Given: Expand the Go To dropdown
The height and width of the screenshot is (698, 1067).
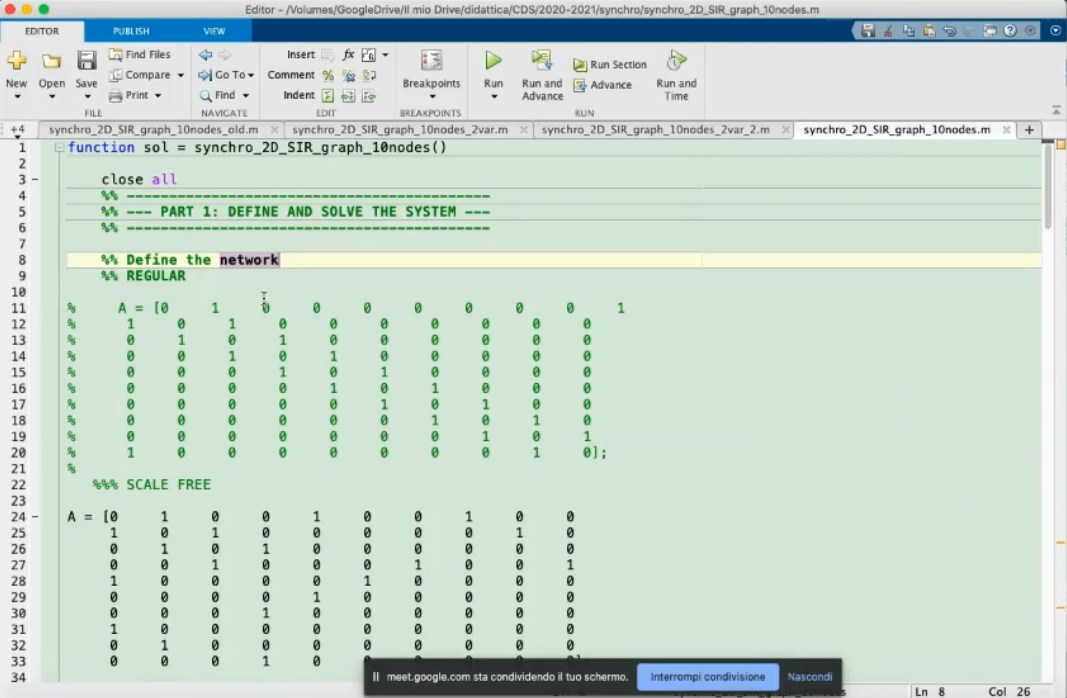Looking at the screenshot, I should [250, 75].
